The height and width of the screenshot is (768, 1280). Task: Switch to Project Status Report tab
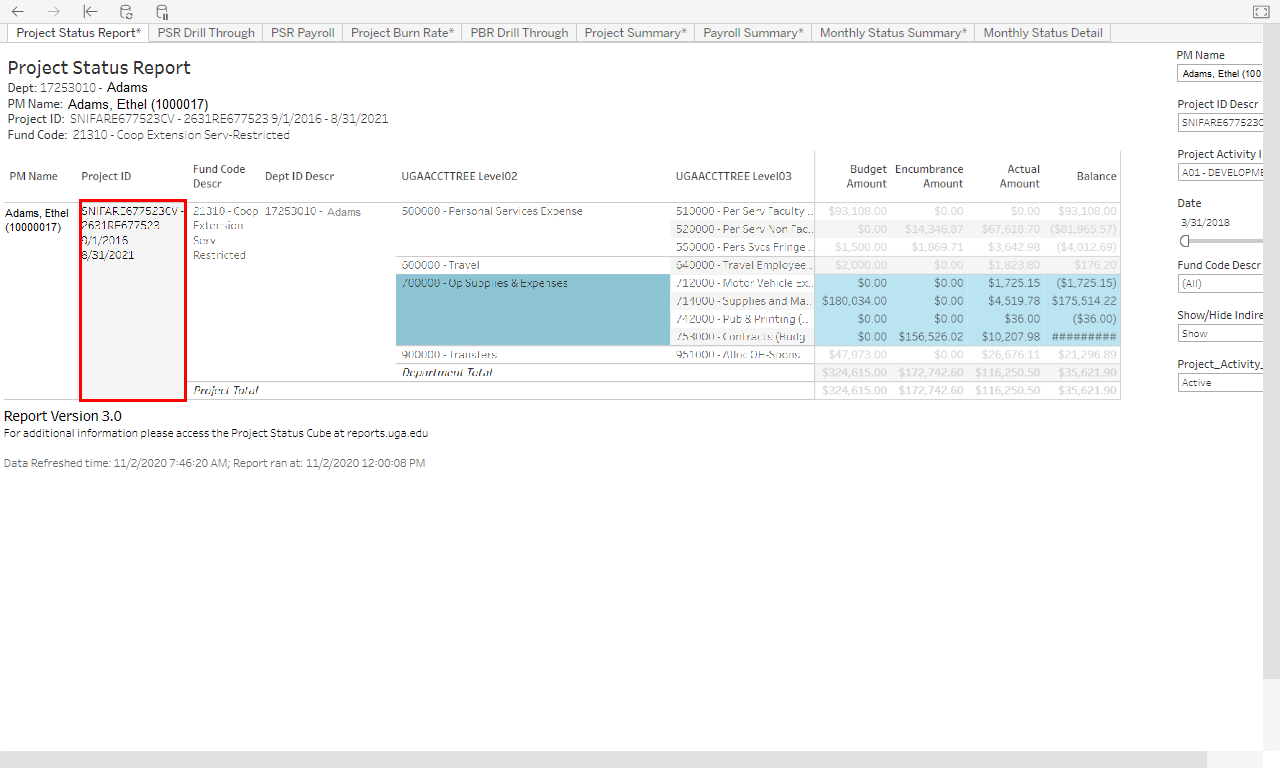pos(78,33)
